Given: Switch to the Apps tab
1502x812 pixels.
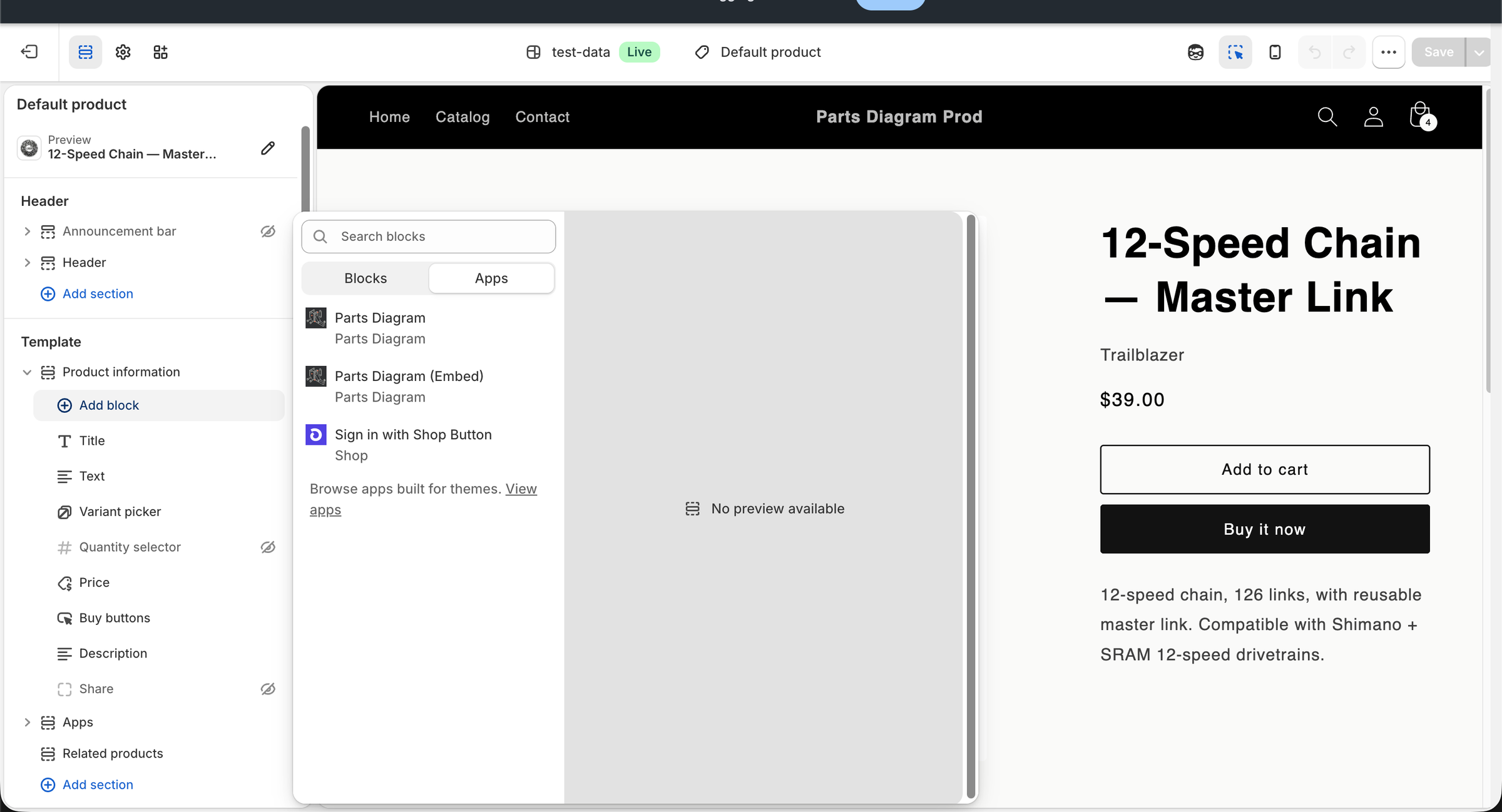Looking at the screenshot, I should point(491,278).
